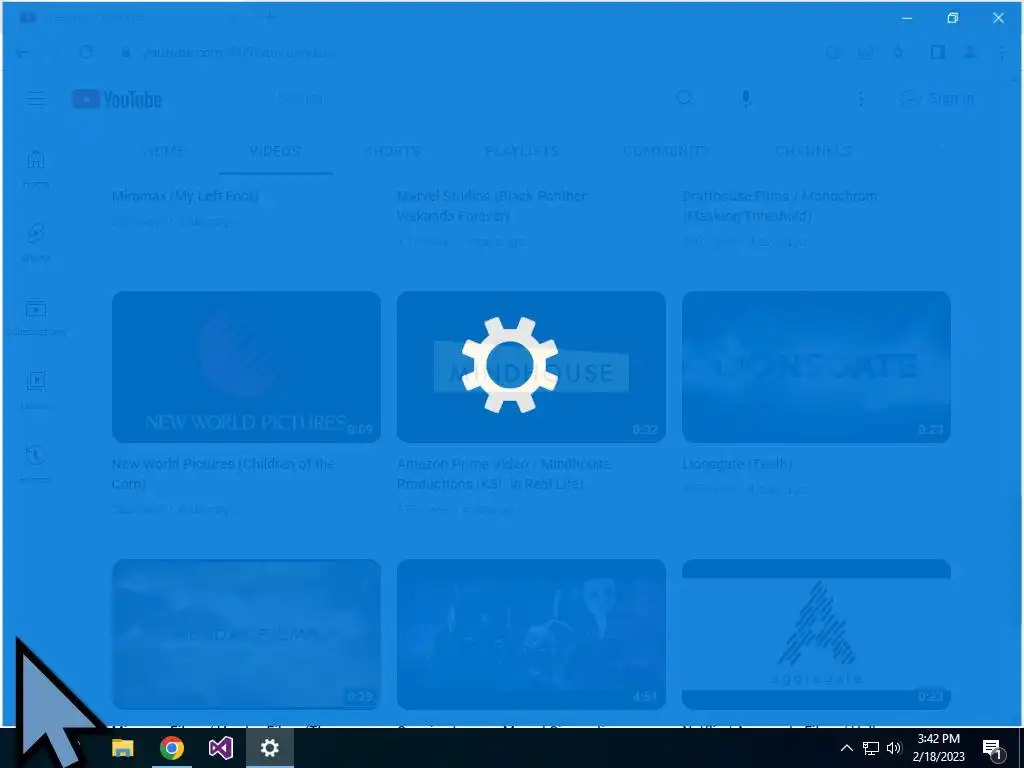The image size is (1024, 768).
Task: Reload the page with Chrome's refresh icon
Action: (x=86, y=53)
